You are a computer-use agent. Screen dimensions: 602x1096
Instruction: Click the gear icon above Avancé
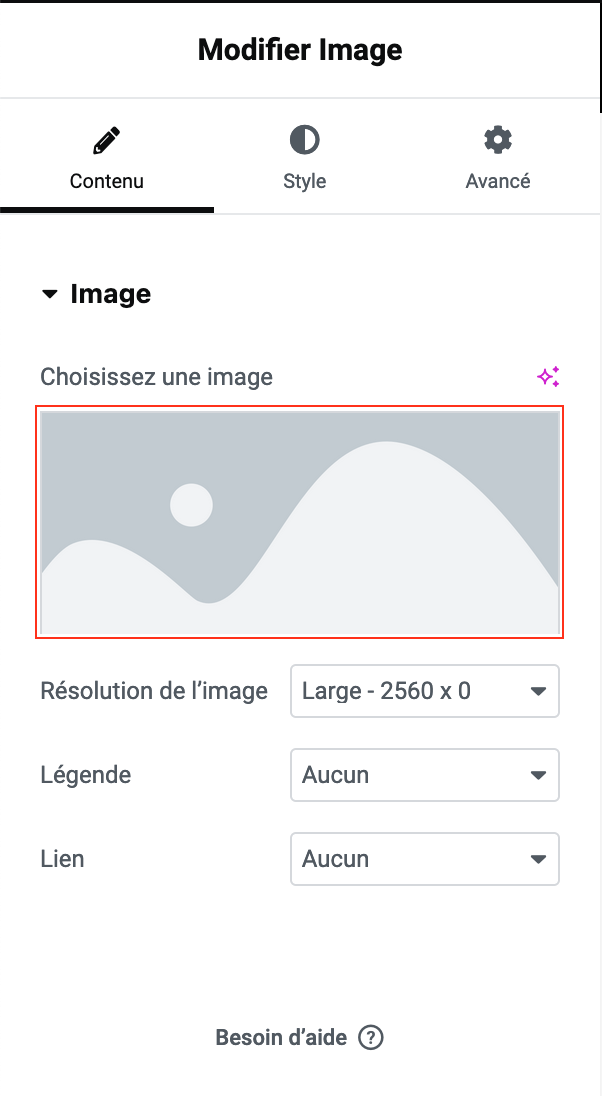(x=497, y=140)
